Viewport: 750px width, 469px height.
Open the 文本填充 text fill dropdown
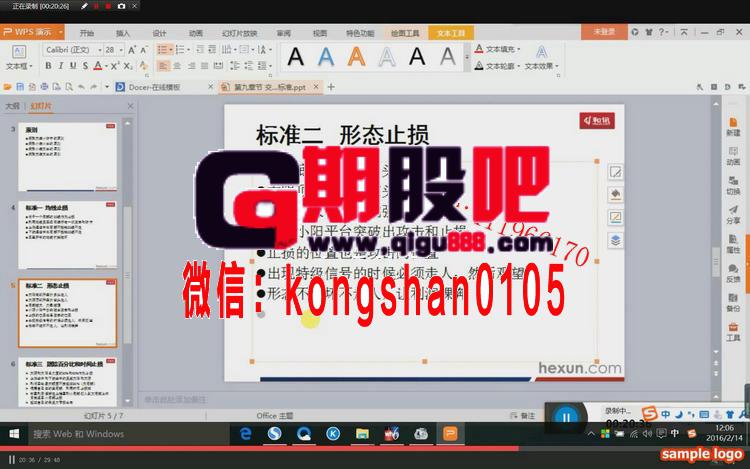click(x=497, y=49)
